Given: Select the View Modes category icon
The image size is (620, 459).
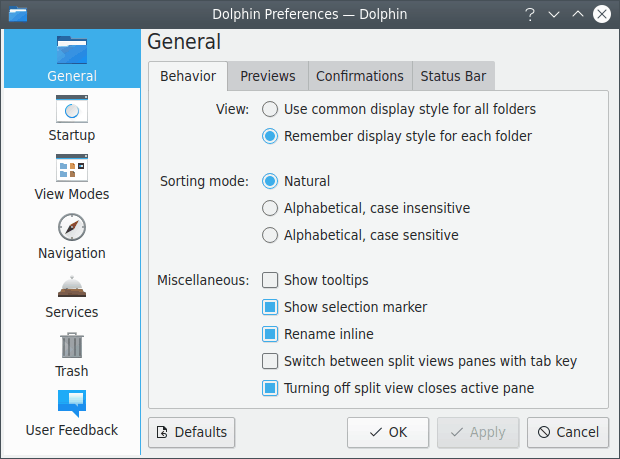Looking at the screenshot, I should coord(72,168).
